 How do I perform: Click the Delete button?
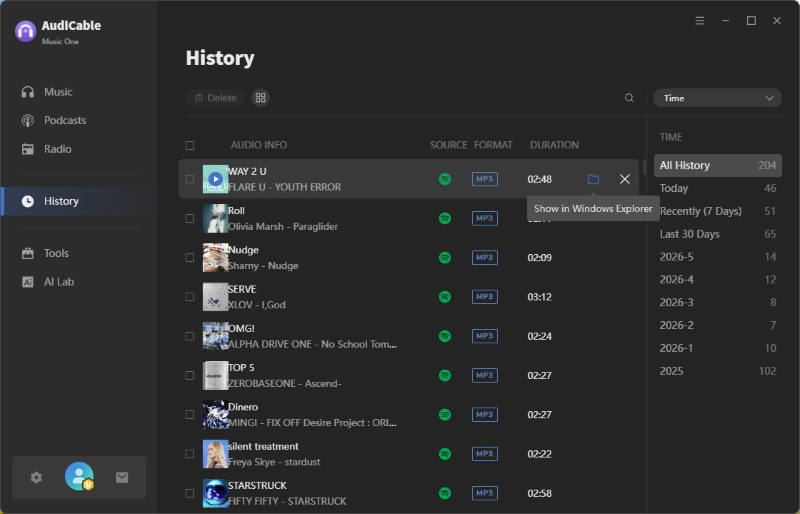216,98
